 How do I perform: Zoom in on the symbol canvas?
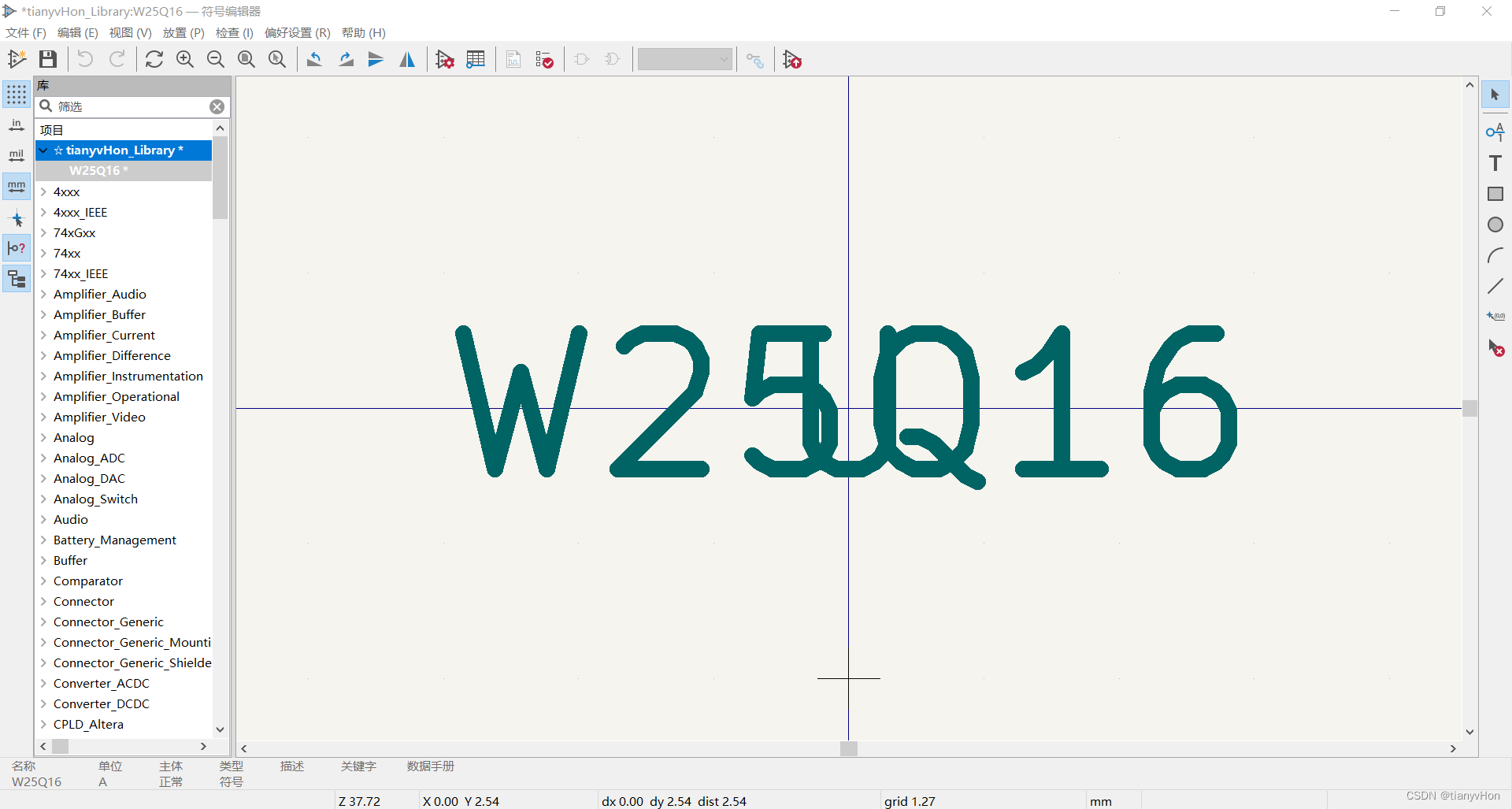click(185, 59)
